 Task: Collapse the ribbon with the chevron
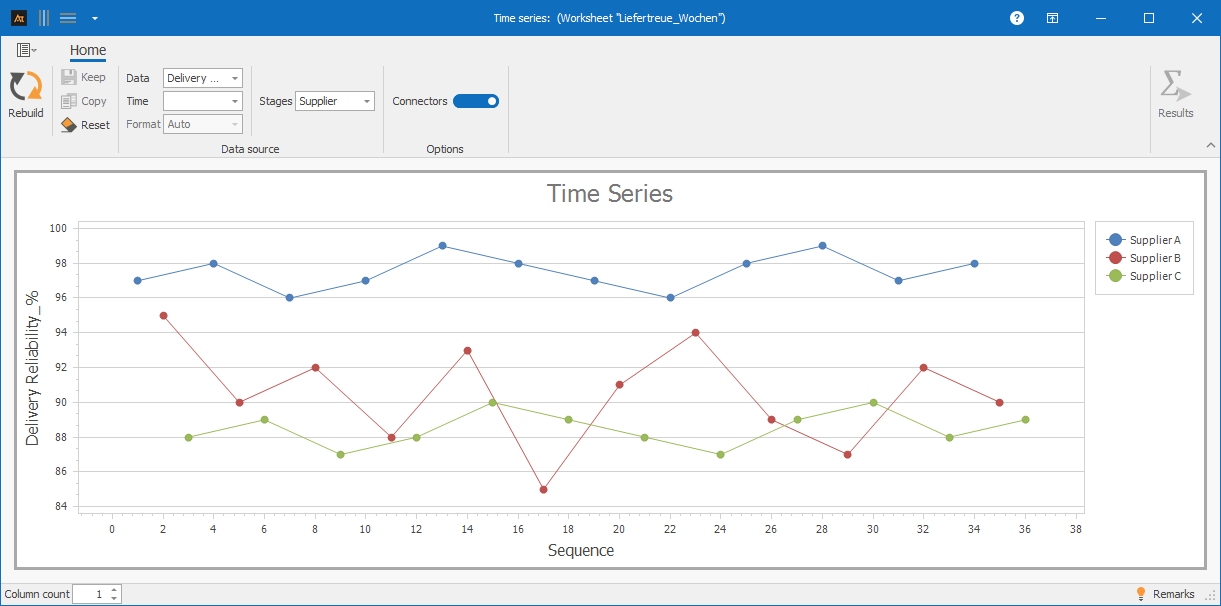coord(1210,146)
